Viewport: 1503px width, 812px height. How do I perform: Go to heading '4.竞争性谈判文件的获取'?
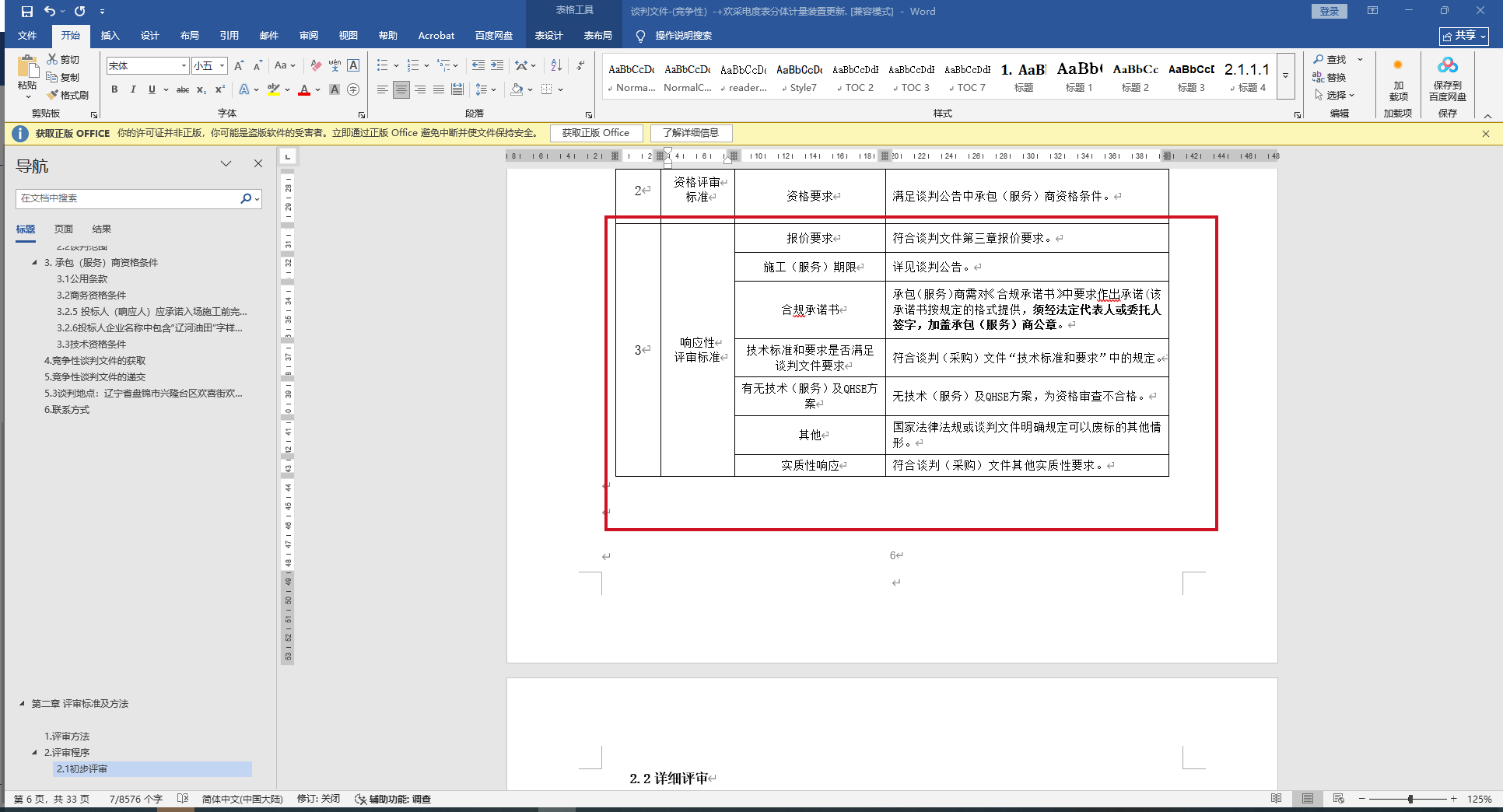(95, 361)
